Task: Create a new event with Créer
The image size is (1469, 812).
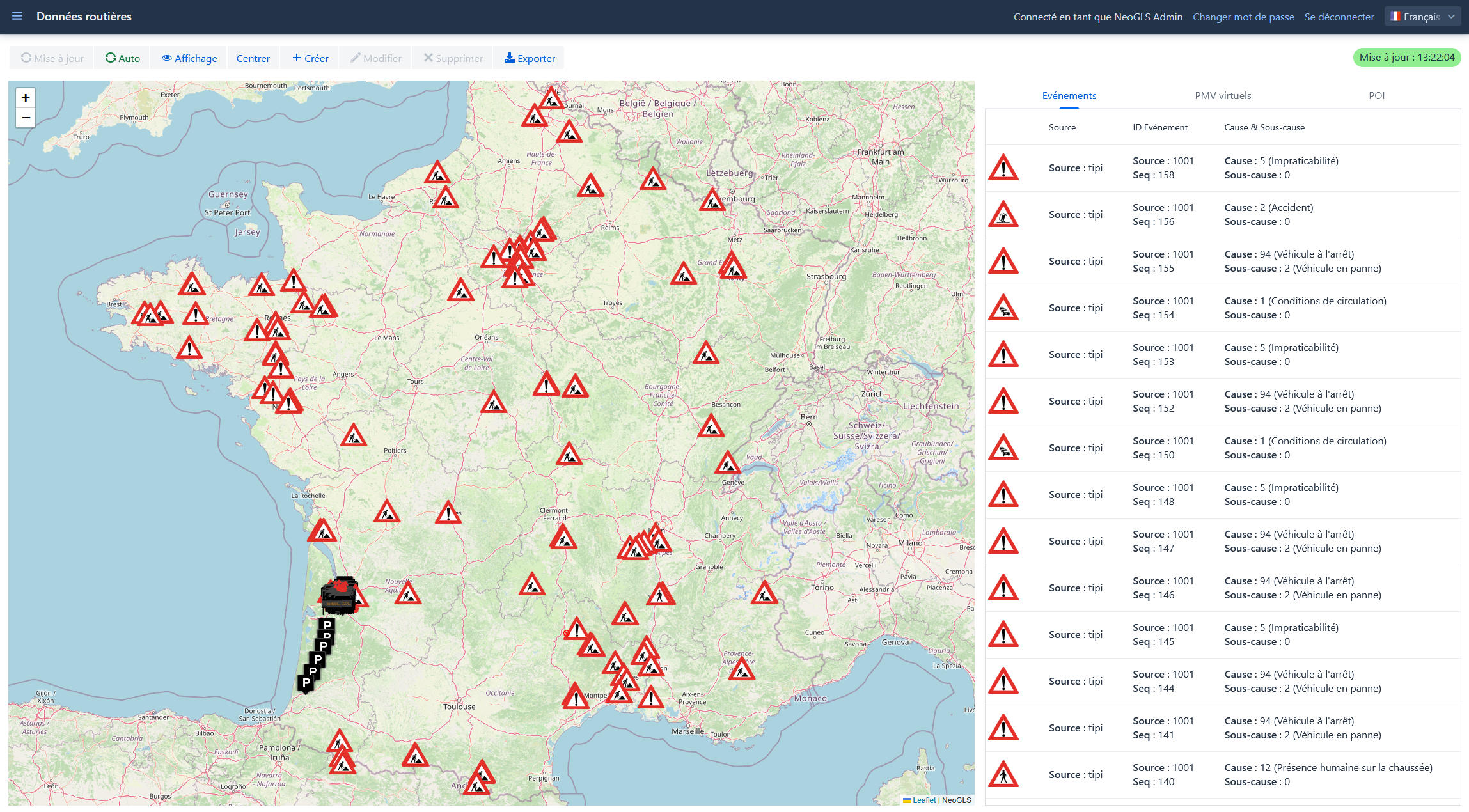Action: (x=310, y=58)
